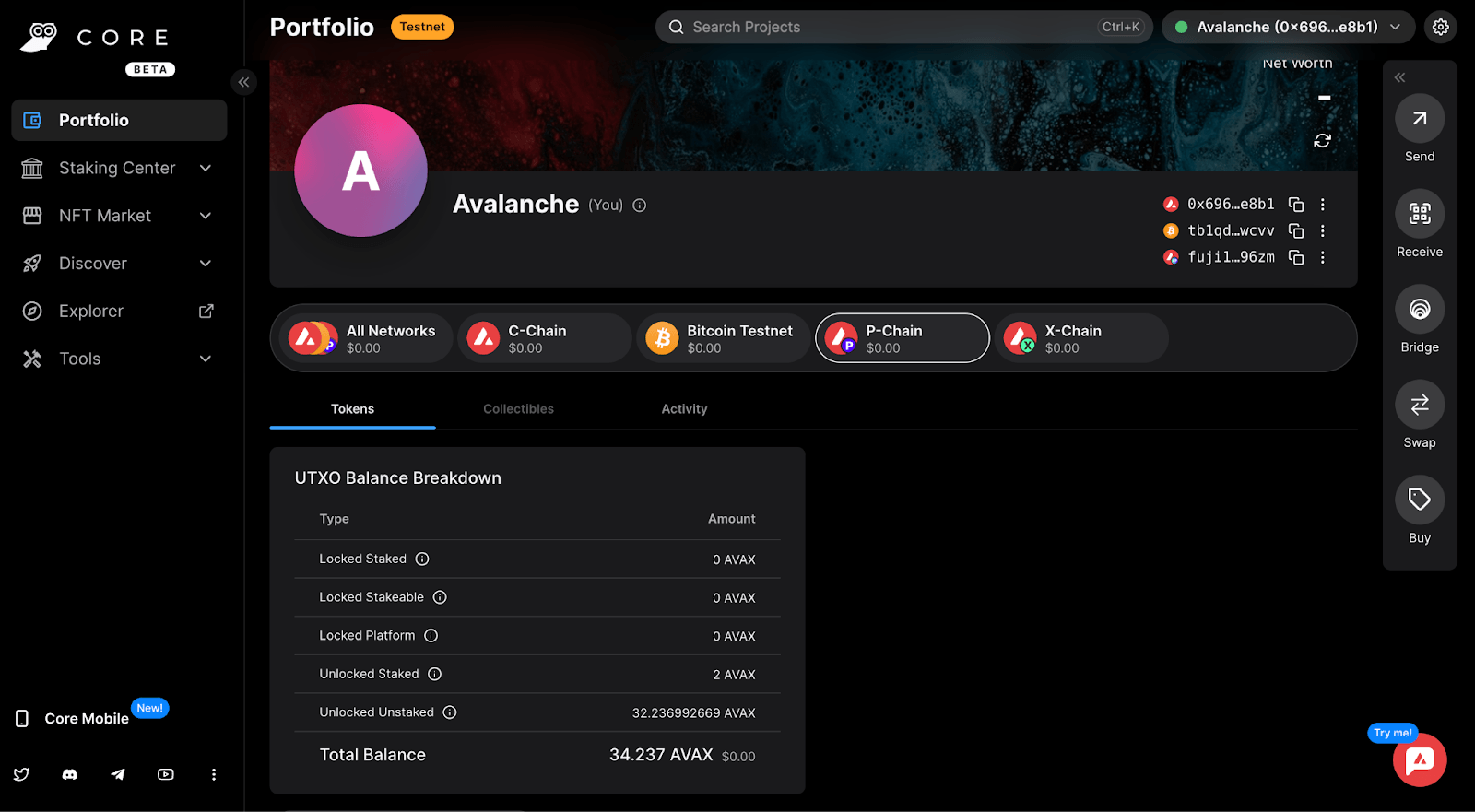Open the Core Mobile link

[x=87, y=718]
